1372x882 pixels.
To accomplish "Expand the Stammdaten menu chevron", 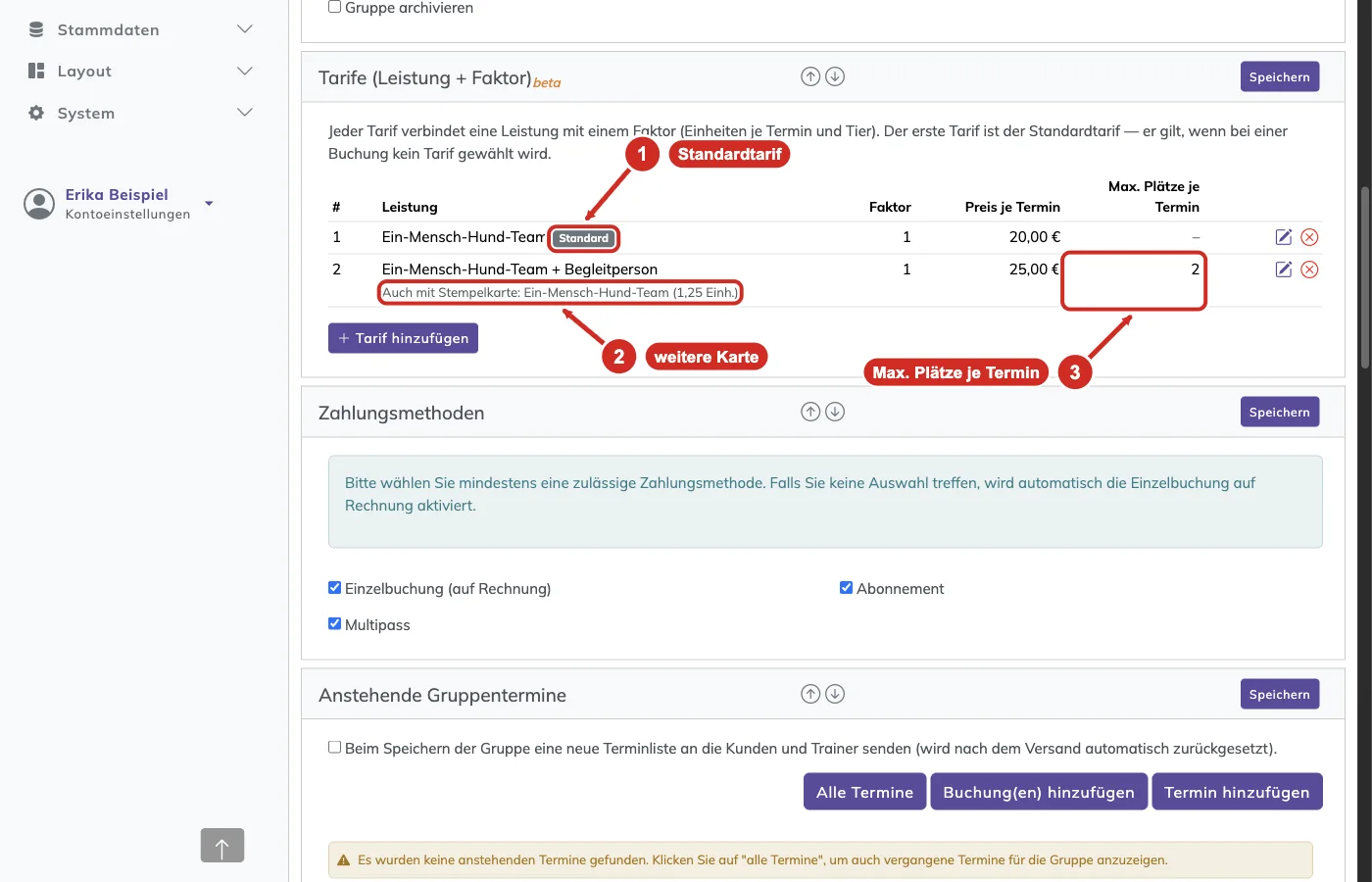I will [245, 29].
